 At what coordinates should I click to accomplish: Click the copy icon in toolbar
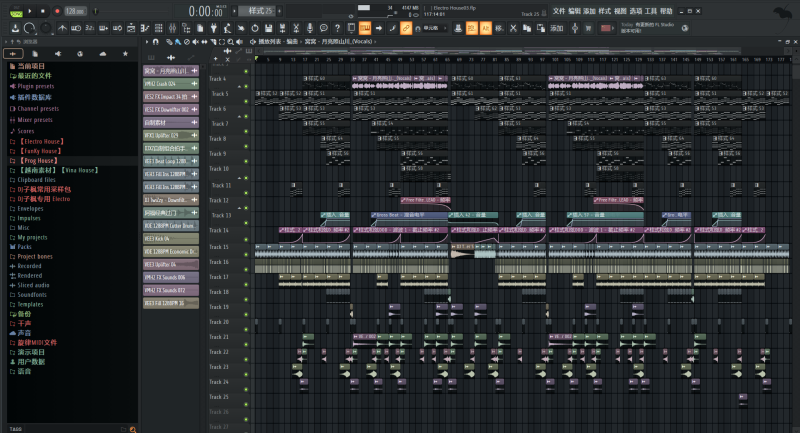527,28
